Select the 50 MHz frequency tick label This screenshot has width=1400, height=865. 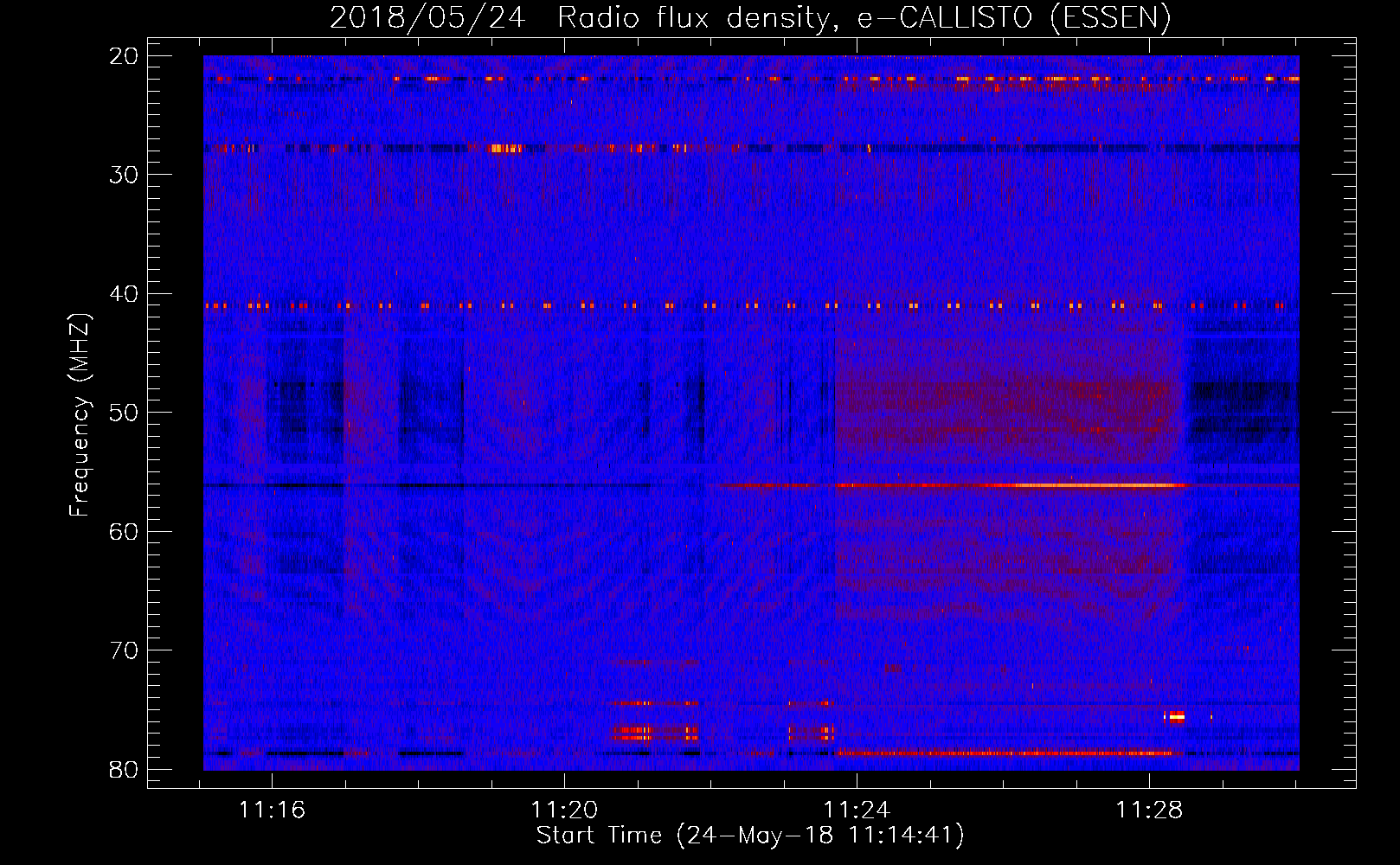(x=125, y=413)
